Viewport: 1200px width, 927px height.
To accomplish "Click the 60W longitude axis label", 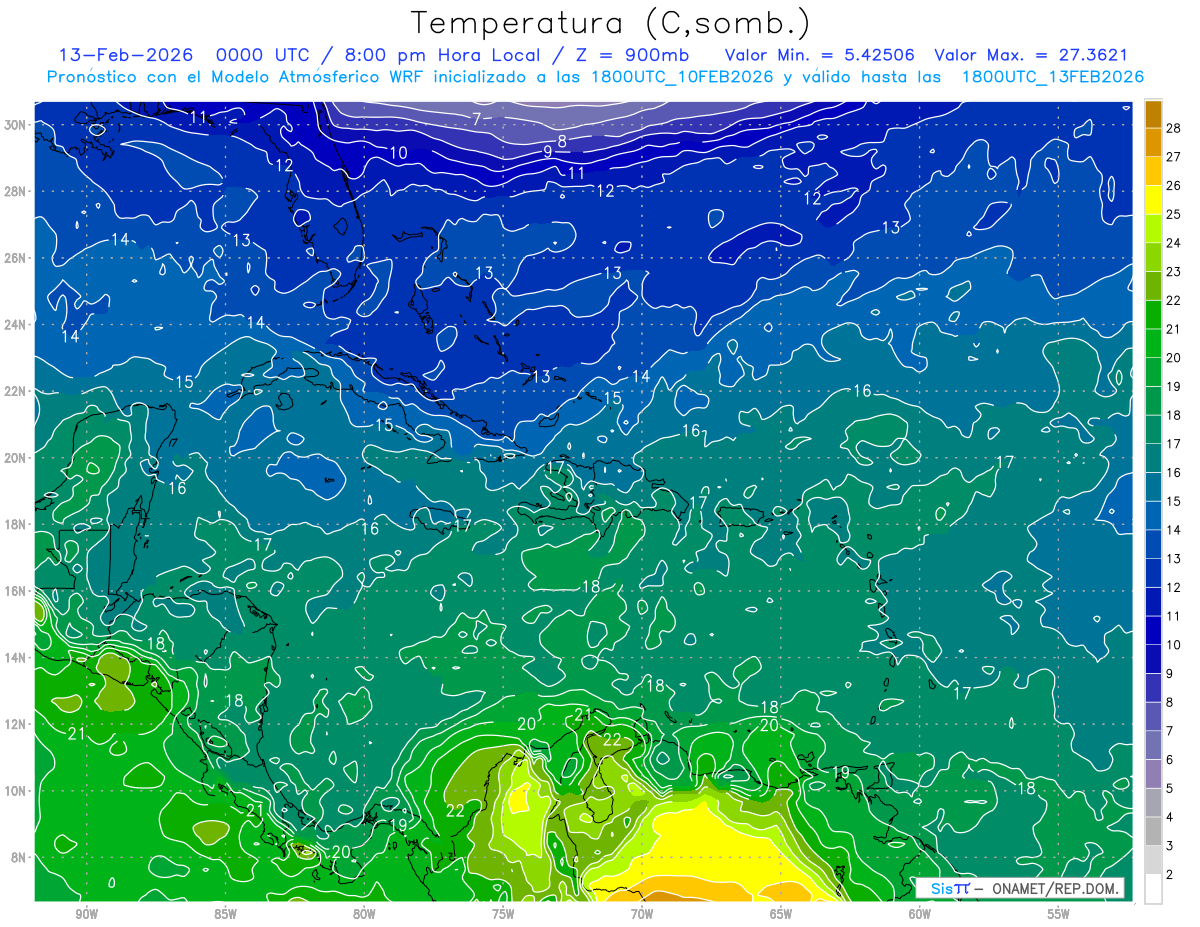I will (920, 914).
